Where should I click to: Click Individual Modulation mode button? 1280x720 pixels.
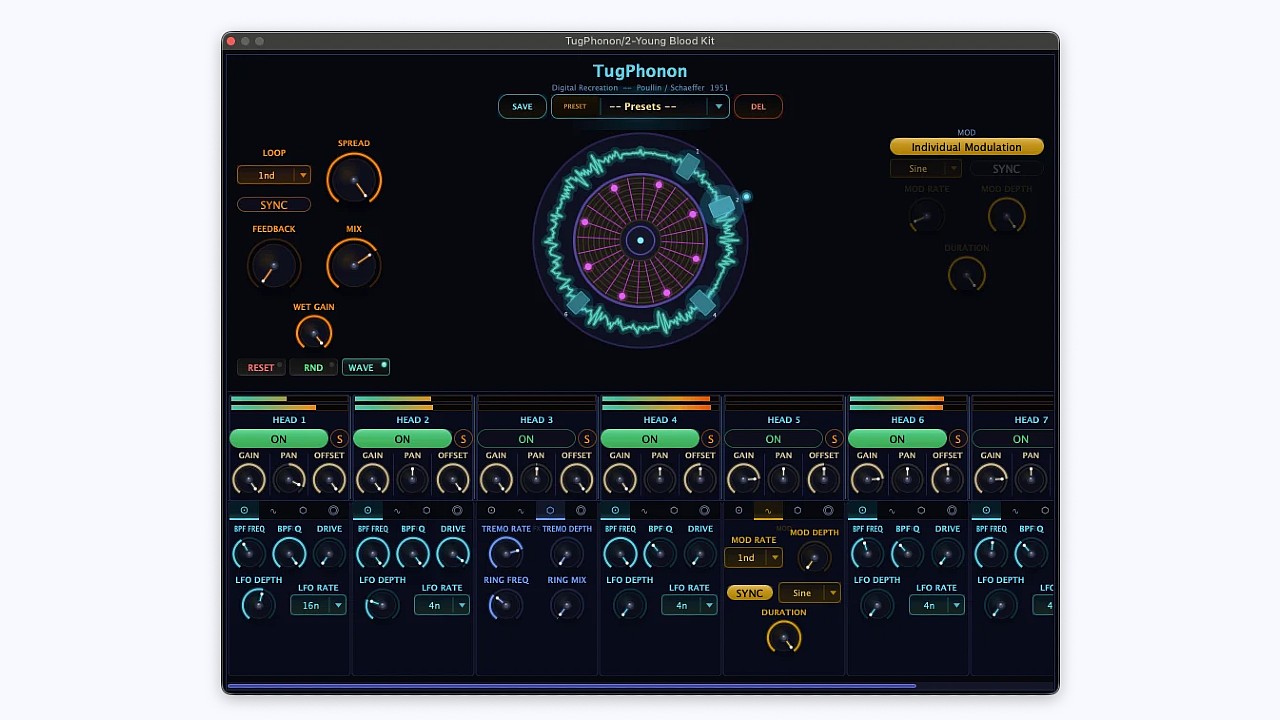coord(966,147)
